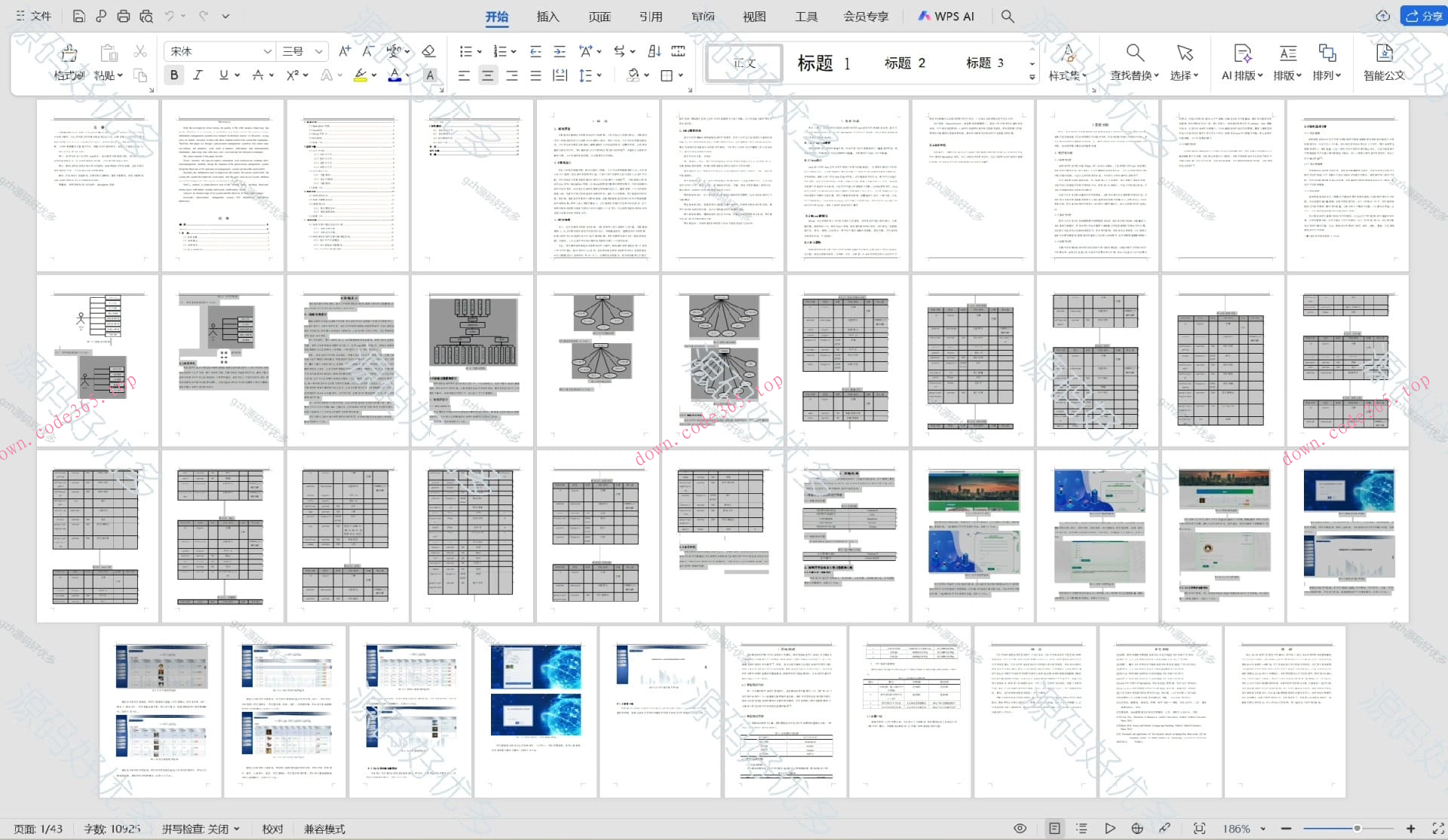Click the Format Painter brush icon
This screenshot has width=1448, height=840.
[69, 54]
